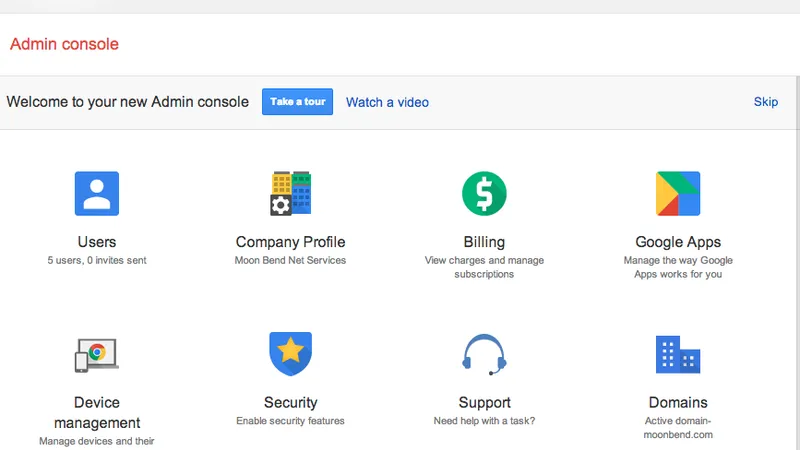
Task: Follow the Watch a video link
Action: pyautogui.click(x=387, y=102)
